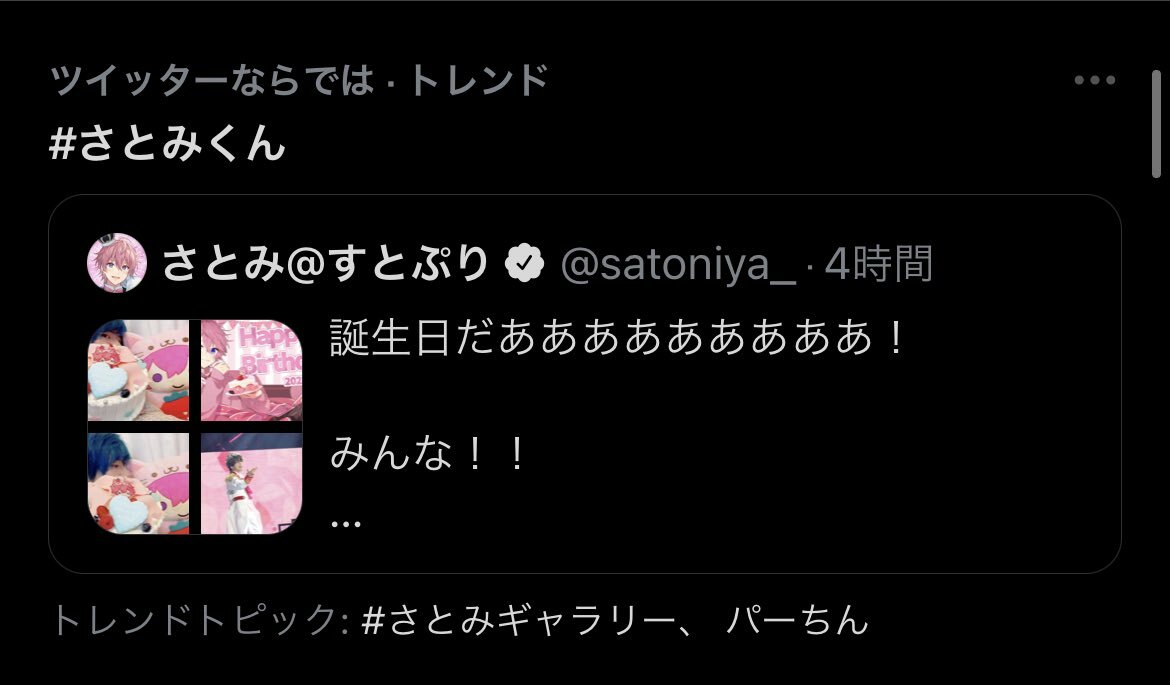This screenshot has height=685, width=1170.
Task: Open the パーちん trend topic
Action: pos(797,619)
